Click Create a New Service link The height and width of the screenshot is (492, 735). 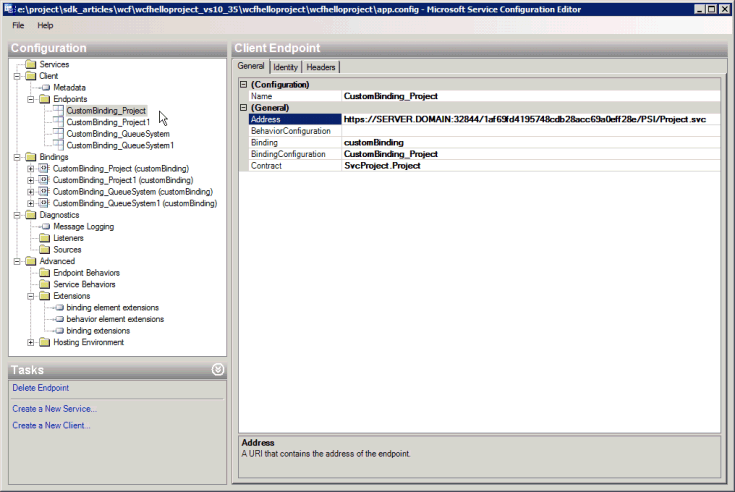pos(54,409)
